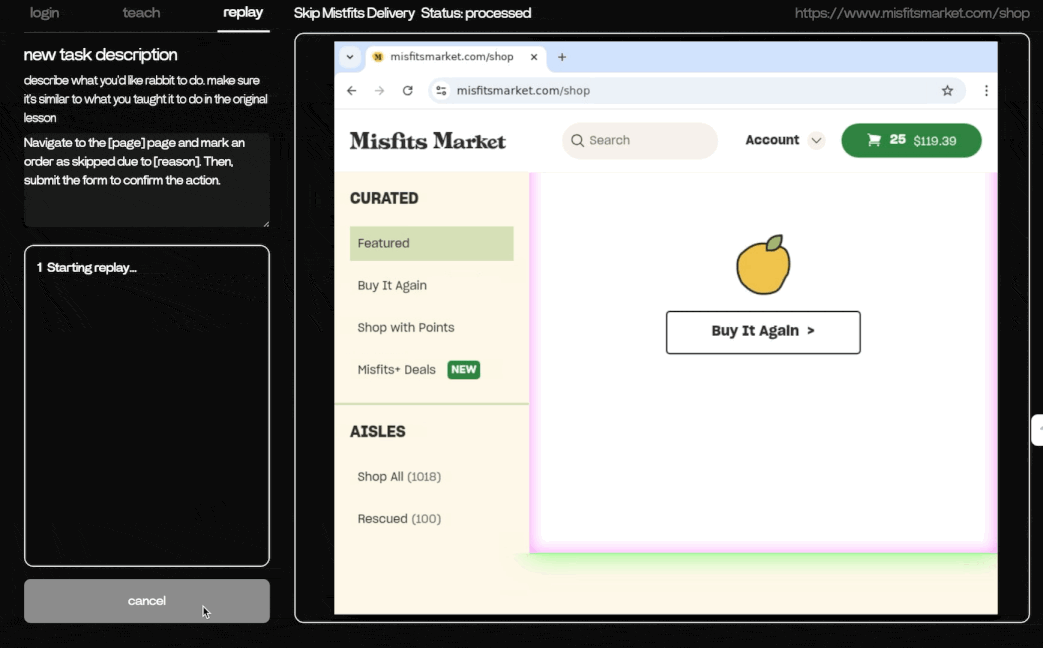1043x648 pixels.
Task: Expand the Account dropdown chevron
Action: (816, 141)
